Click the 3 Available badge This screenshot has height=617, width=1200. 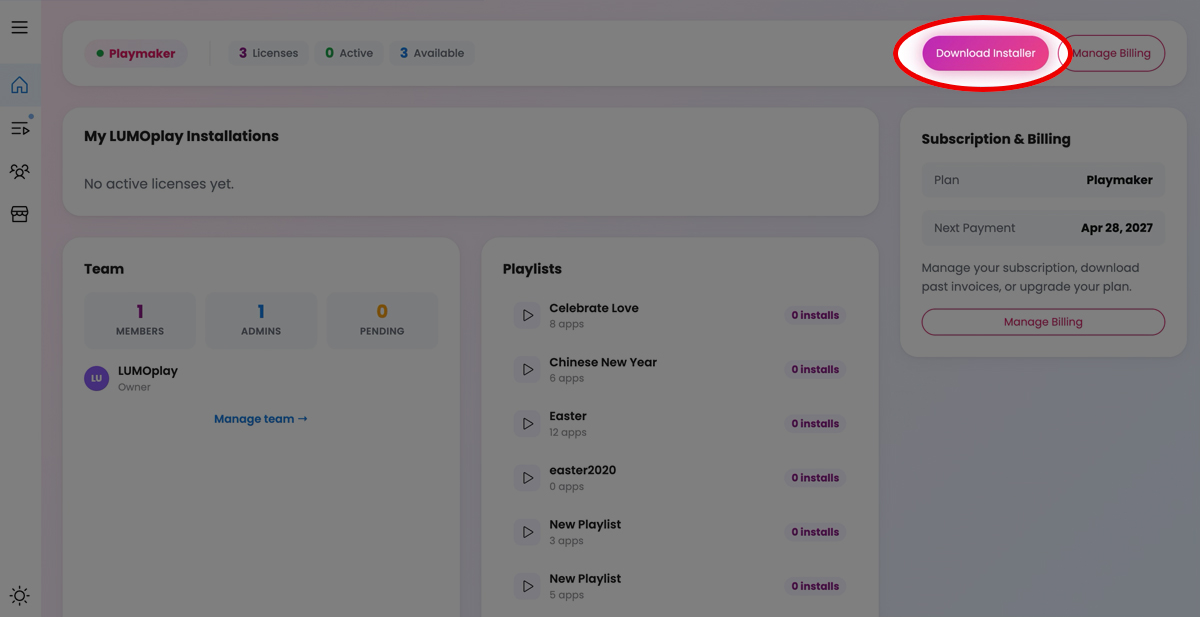click(x=431, y=53)
